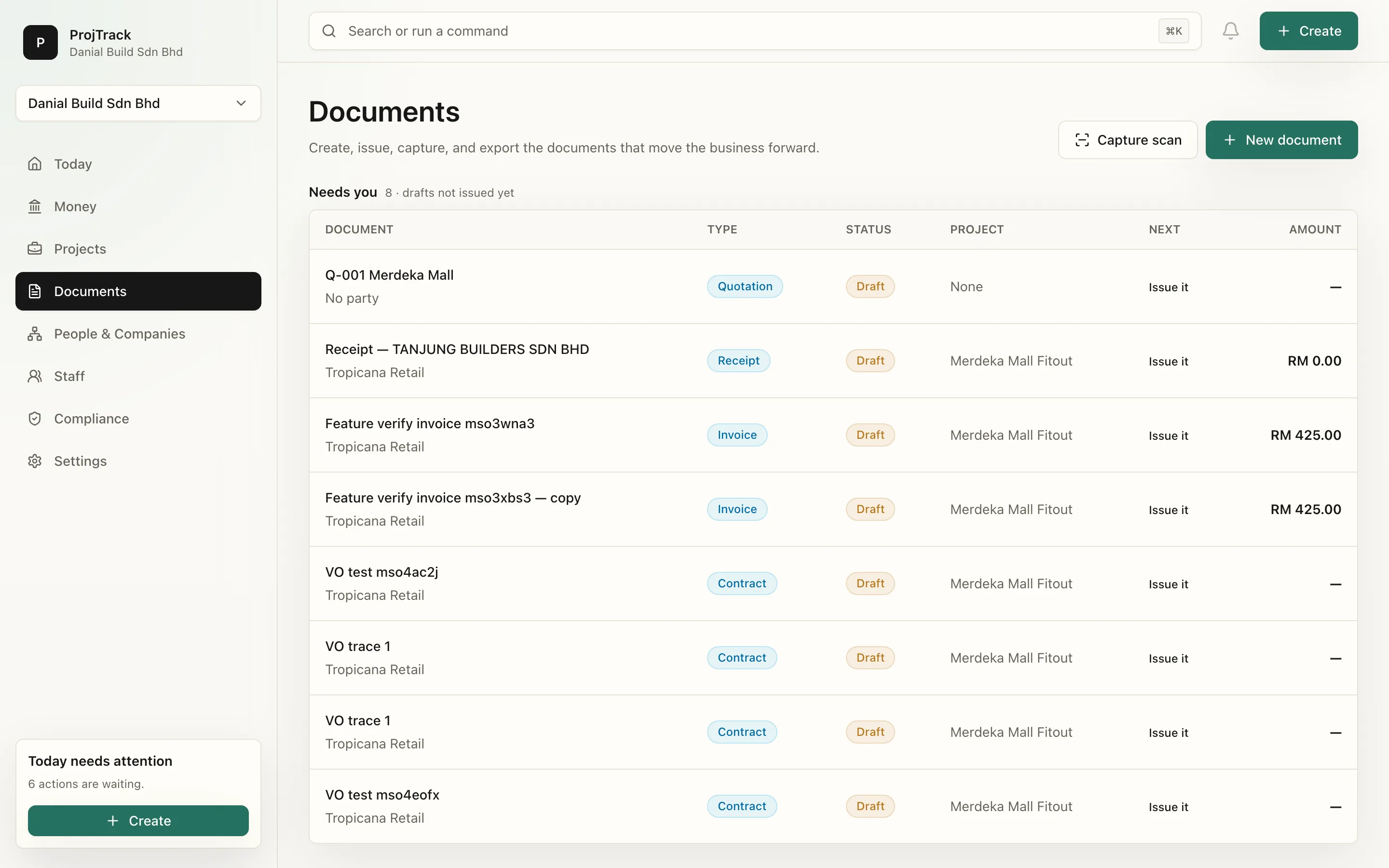This screenshot has height=868, width=1389.
Task: Click the ⌘K shortcut badge
Action: point(1174,31)
